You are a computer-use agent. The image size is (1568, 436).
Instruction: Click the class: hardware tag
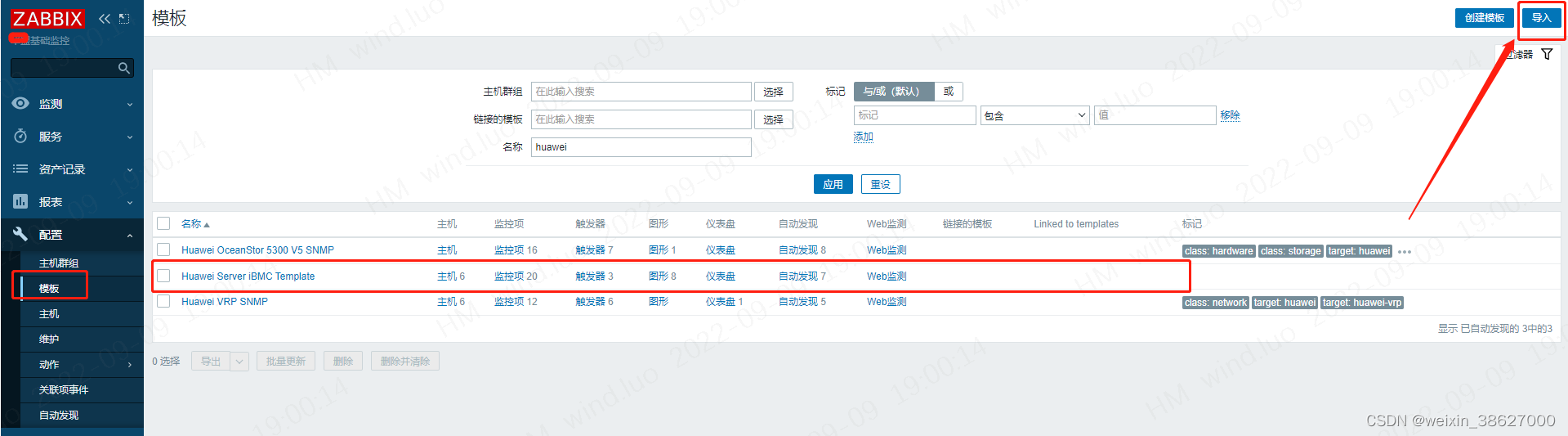pos(1218,251)
